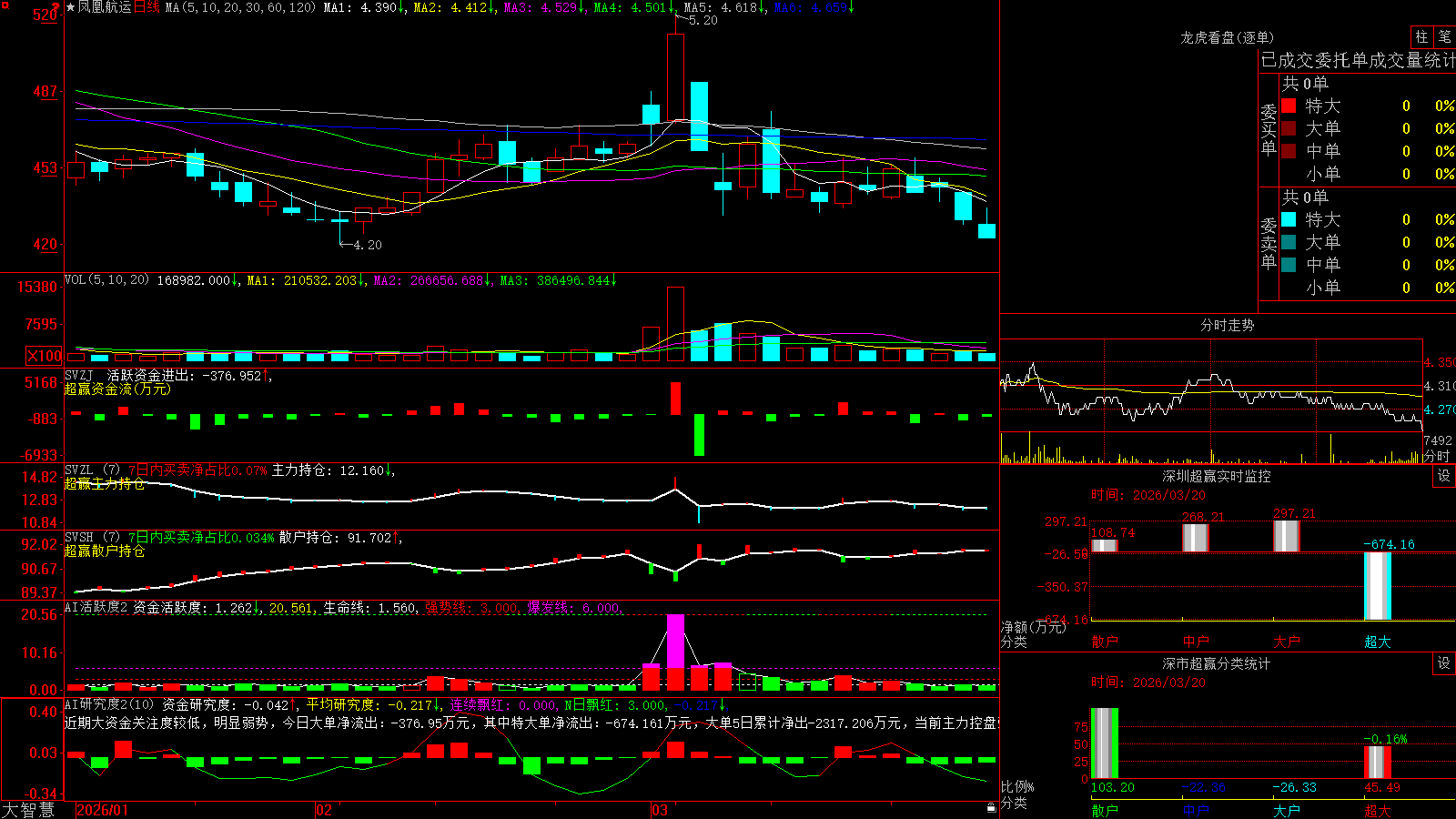Viewport: 1456px width, 819px height.
Task: Select the 02 month timeline marker
Action: (324, 810)
